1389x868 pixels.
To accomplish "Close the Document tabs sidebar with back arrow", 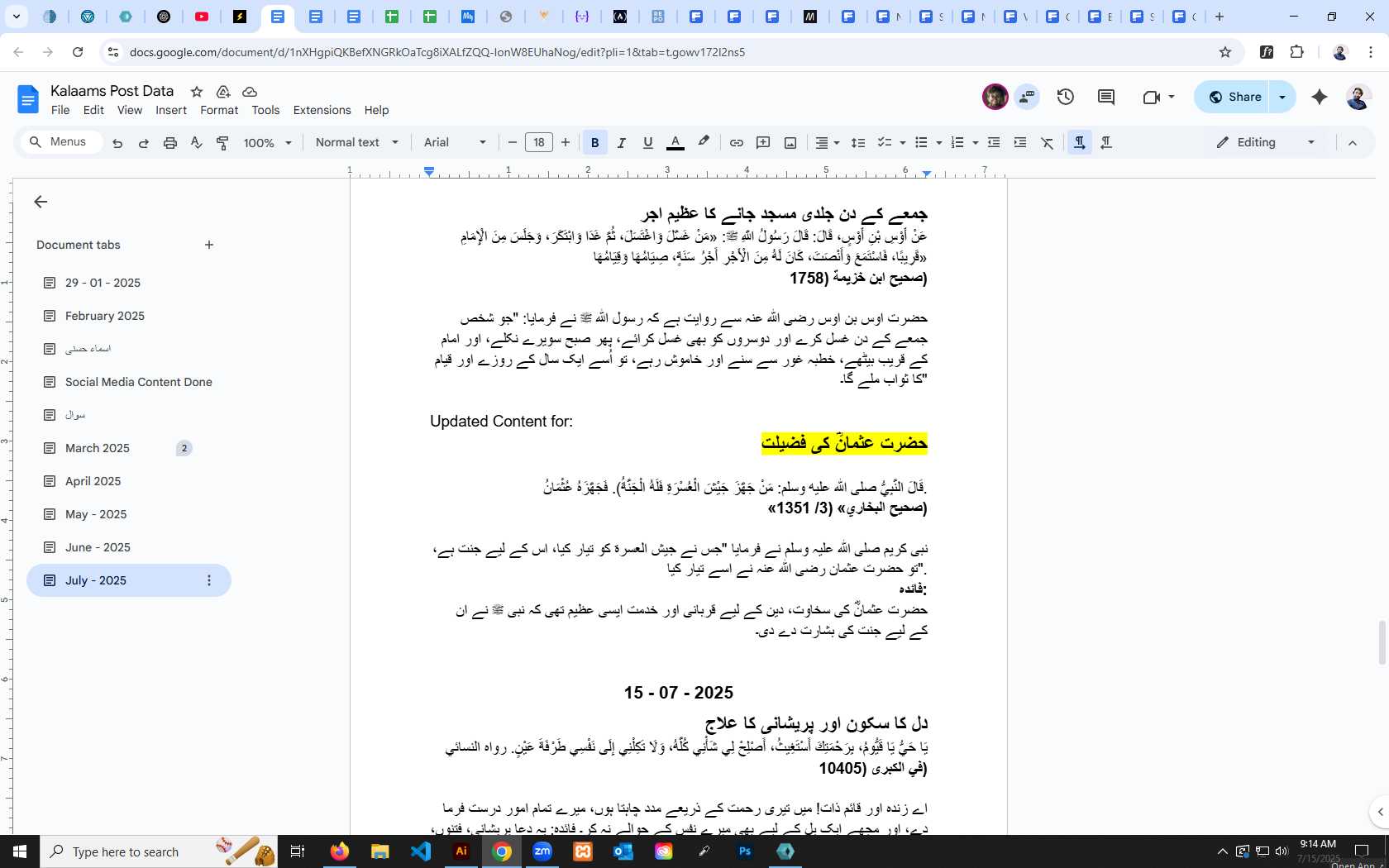I will (x=41, y=202).
